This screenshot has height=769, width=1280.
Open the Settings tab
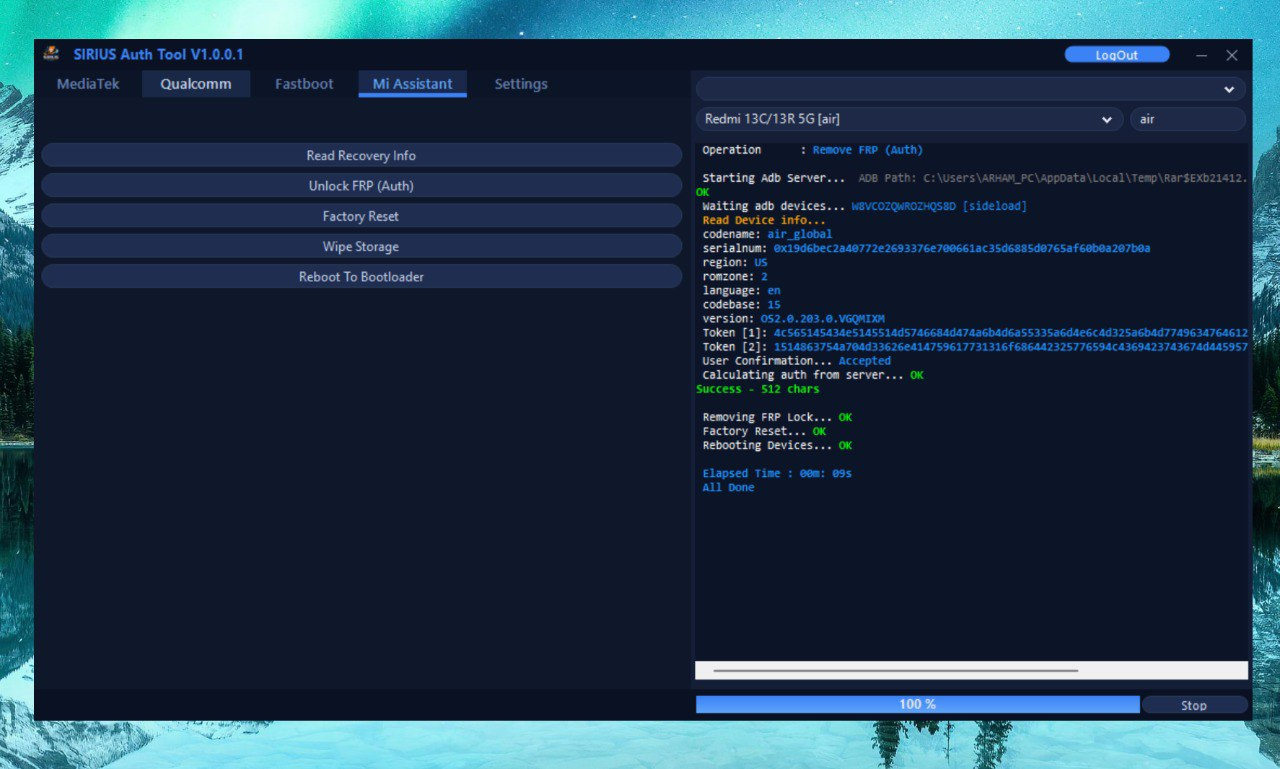[521, 84]
